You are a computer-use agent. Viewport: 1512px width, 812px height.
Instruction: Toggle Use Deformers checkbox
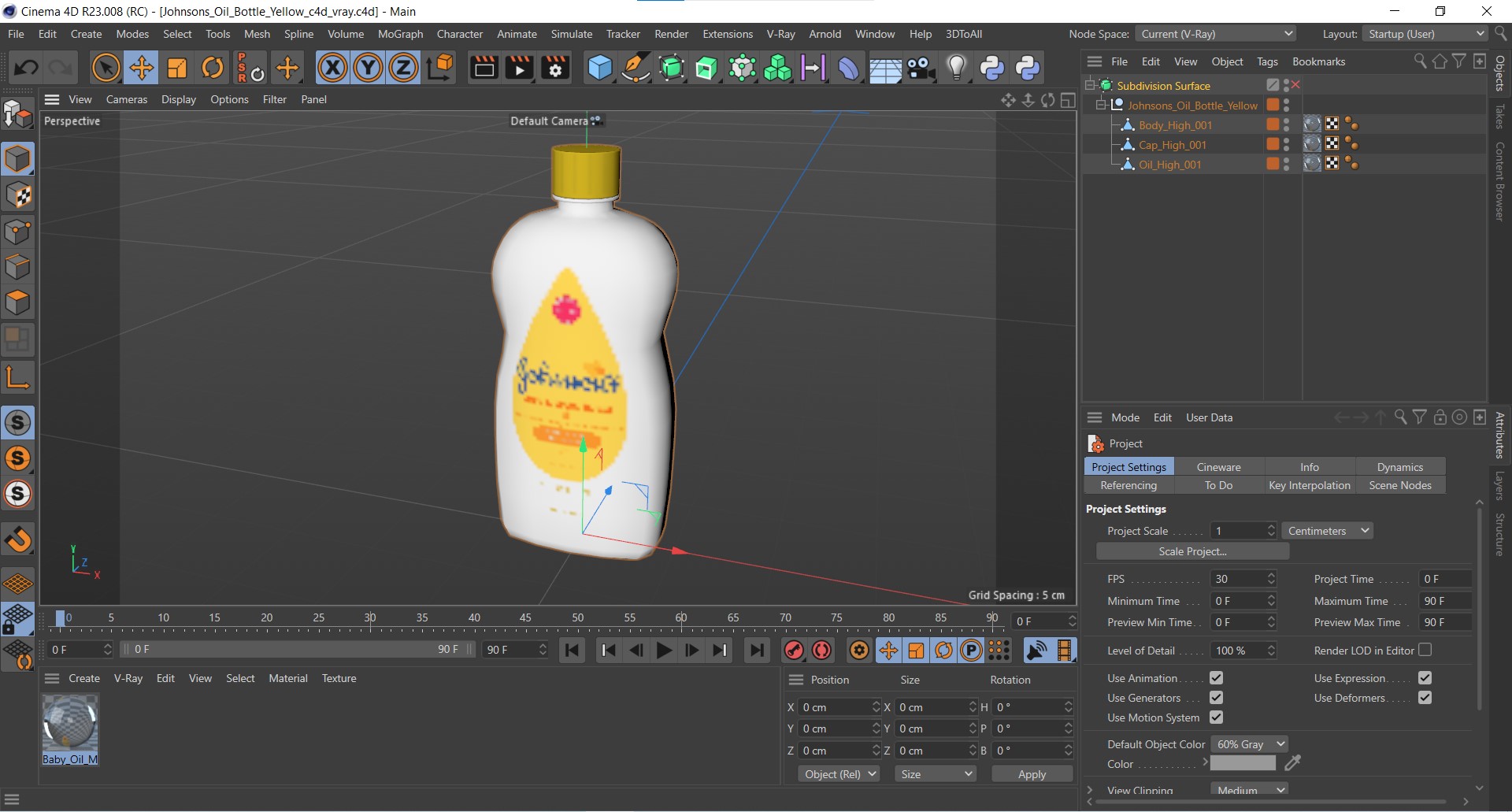[1425, 698]
